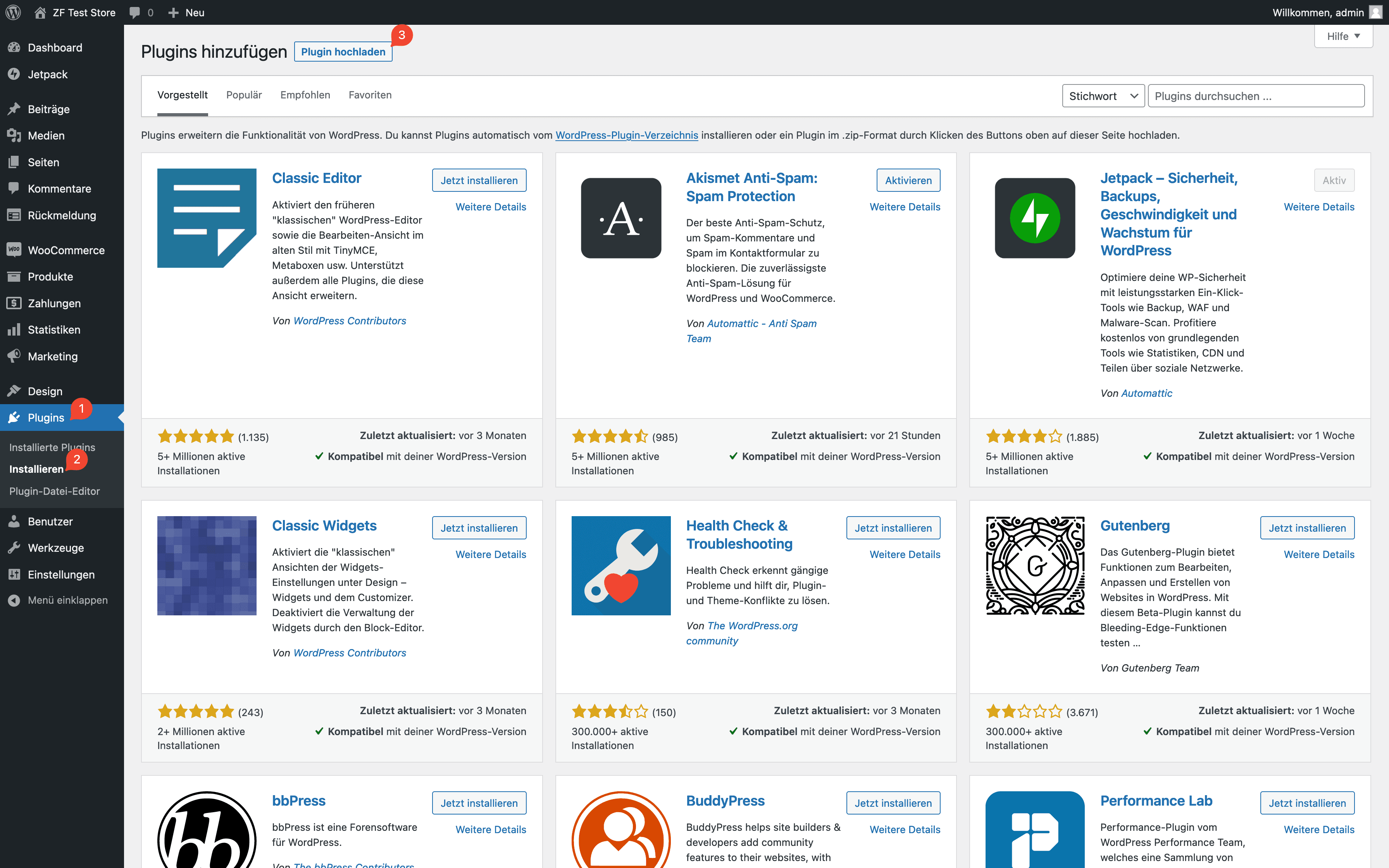Click The WordPress.org community author link
Image resolution: width=1389 pixels, height=868 pixels.
[x=742, y=633]
